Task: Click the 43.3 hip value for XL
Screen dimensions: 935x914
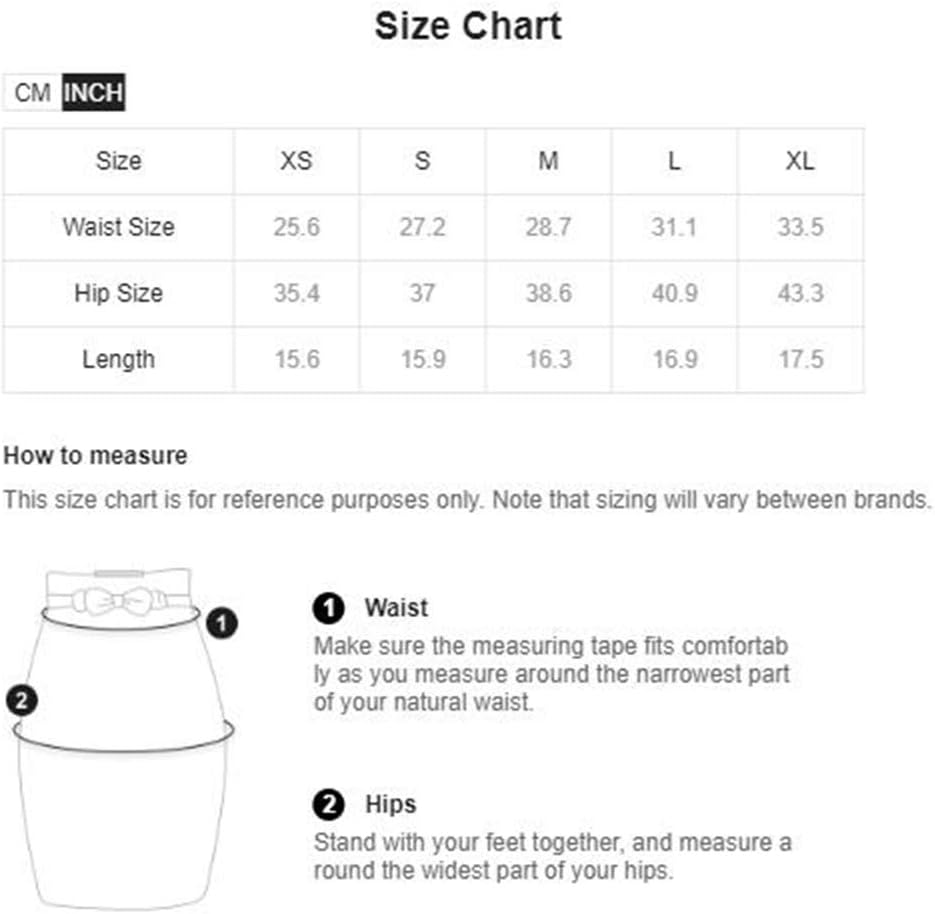Action: pyautogui.click(x=800, y=293)
